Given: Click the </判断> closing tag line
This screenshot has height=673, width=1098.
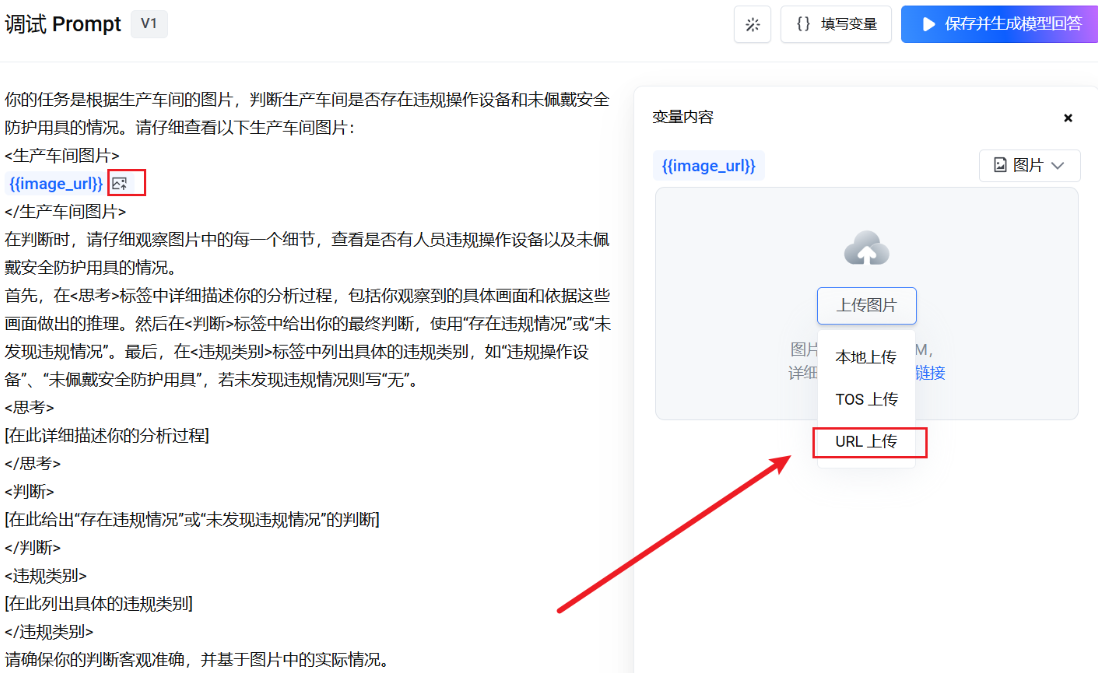Looking at the screenshot, I should pyautogui.click(x=33, y=548).
